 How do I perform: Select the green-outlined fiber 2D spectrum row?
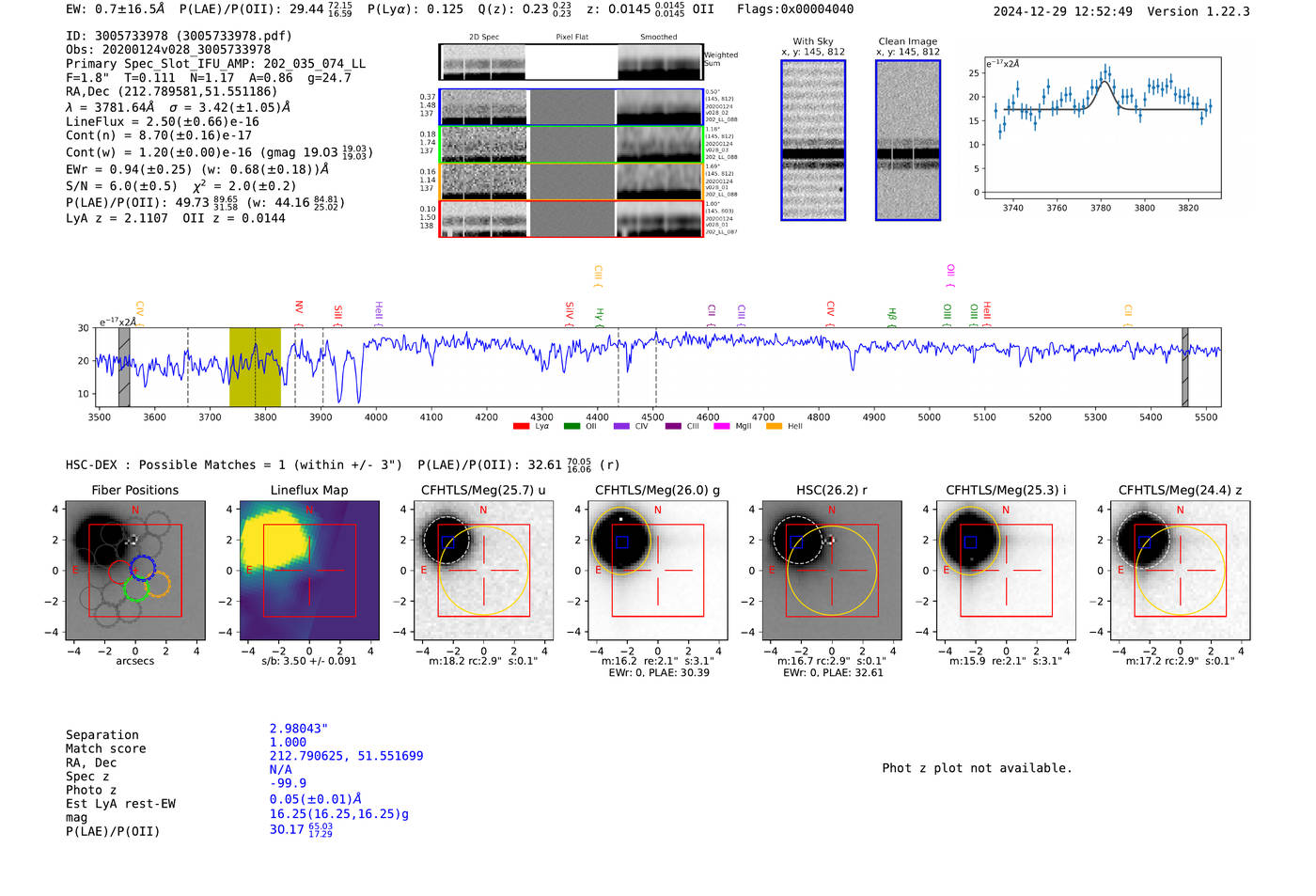click(571, 144)
